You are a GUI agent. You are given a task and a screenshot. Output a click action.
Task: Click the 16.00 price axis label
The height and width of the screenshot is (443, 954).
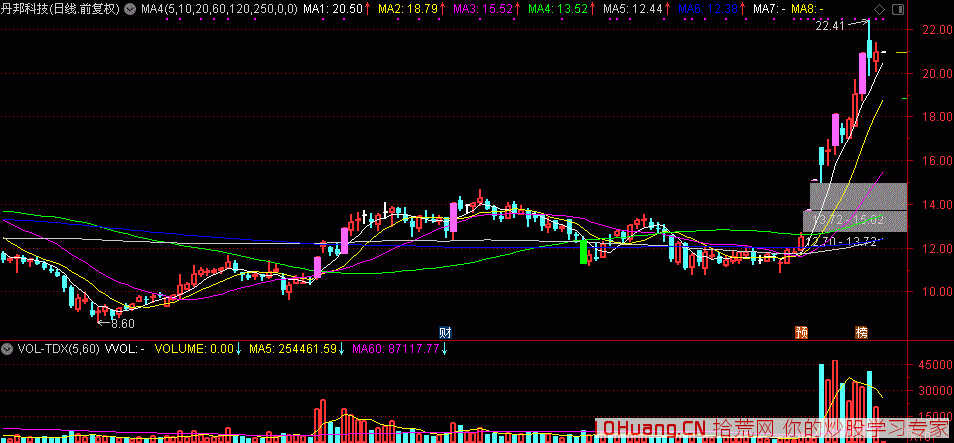[936, 161]
